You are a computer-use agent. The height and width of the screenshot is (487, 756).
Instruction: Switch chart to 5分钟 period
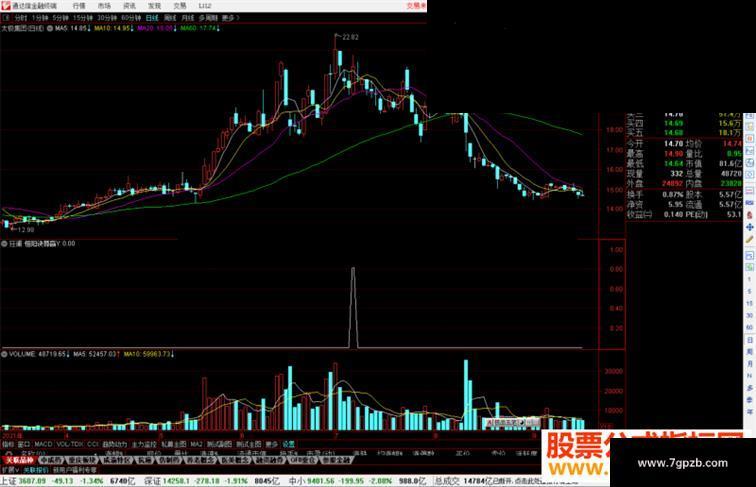(x=60, y=18)
